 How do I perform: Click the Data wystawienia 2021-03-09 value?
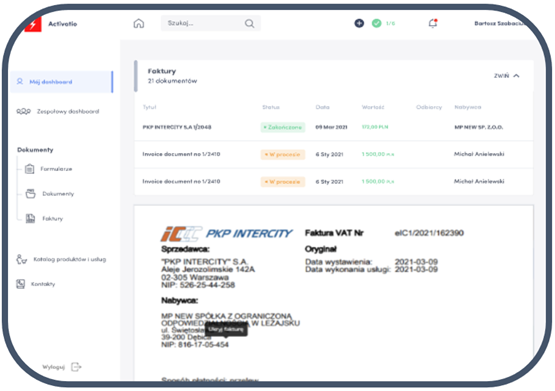tap(416, 262)
